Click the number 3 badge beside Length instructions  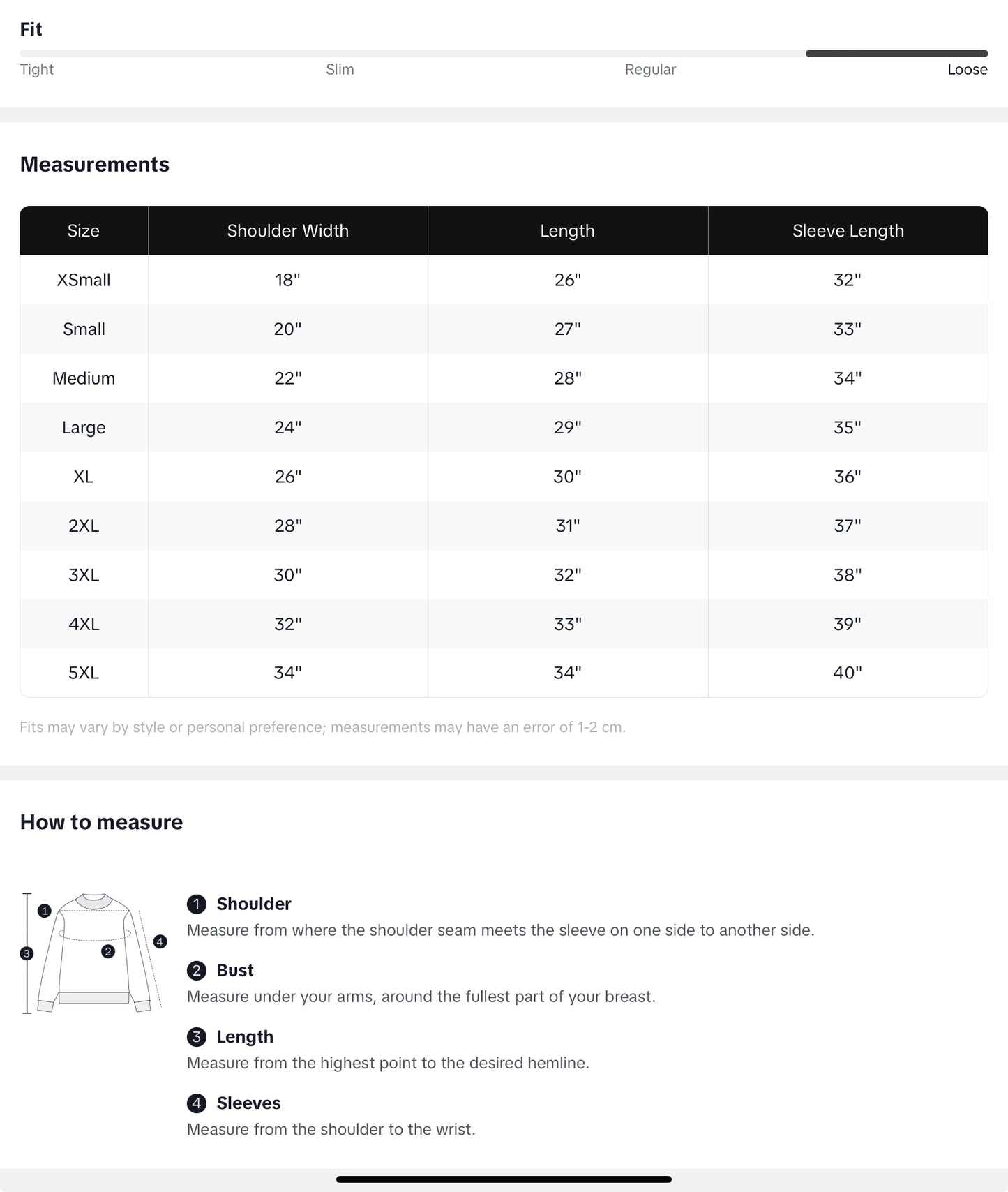pos(197,1037)
